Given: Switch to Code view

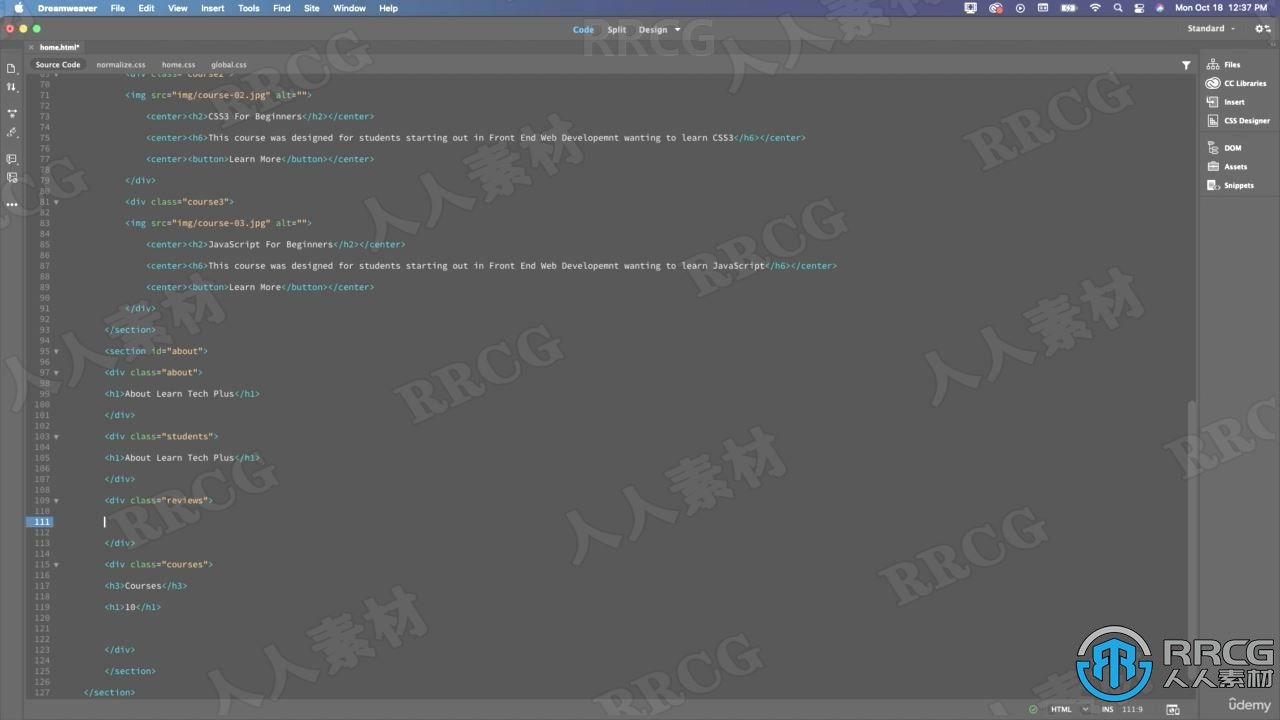Looking at the screenshot, I should (x=583, y=29).
